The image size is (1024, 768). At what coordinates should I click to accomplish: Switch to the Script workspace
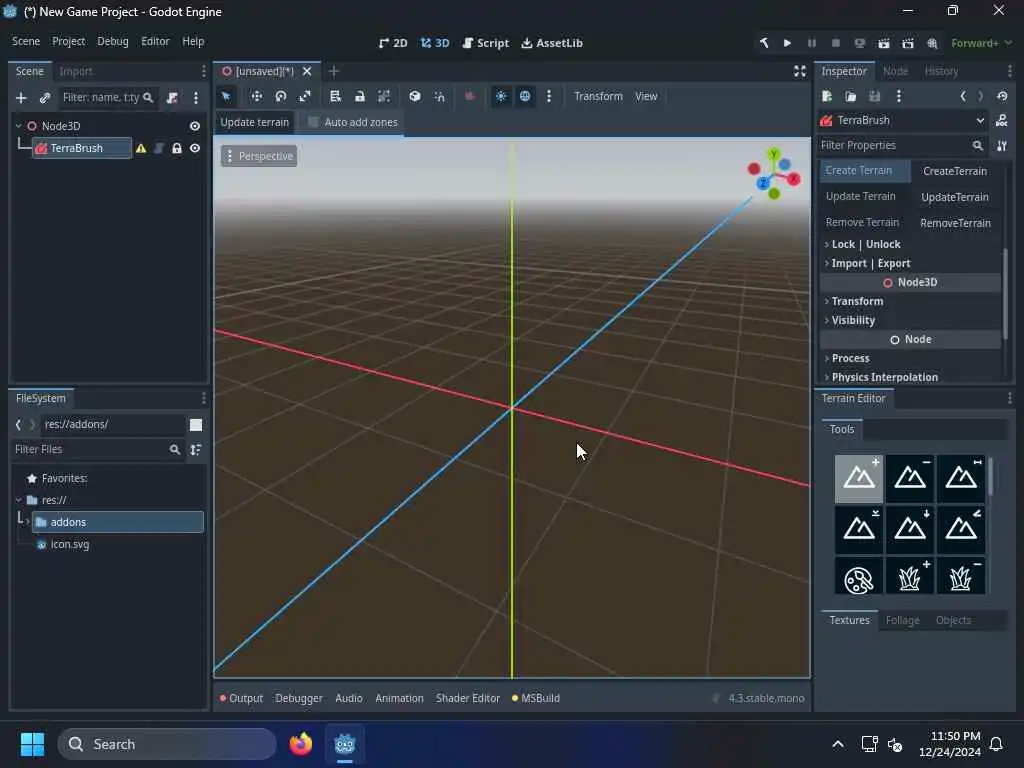(x=485, y=43)
